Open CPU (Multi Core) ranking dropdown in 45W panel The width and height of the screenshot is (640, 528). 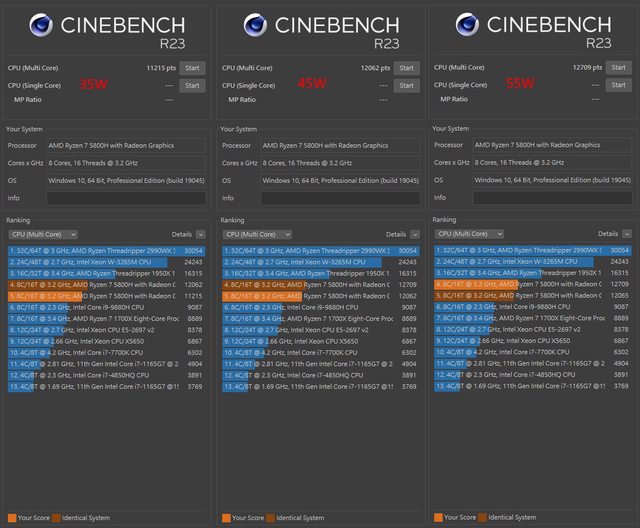pyautogui.click(x=273, y=234)
